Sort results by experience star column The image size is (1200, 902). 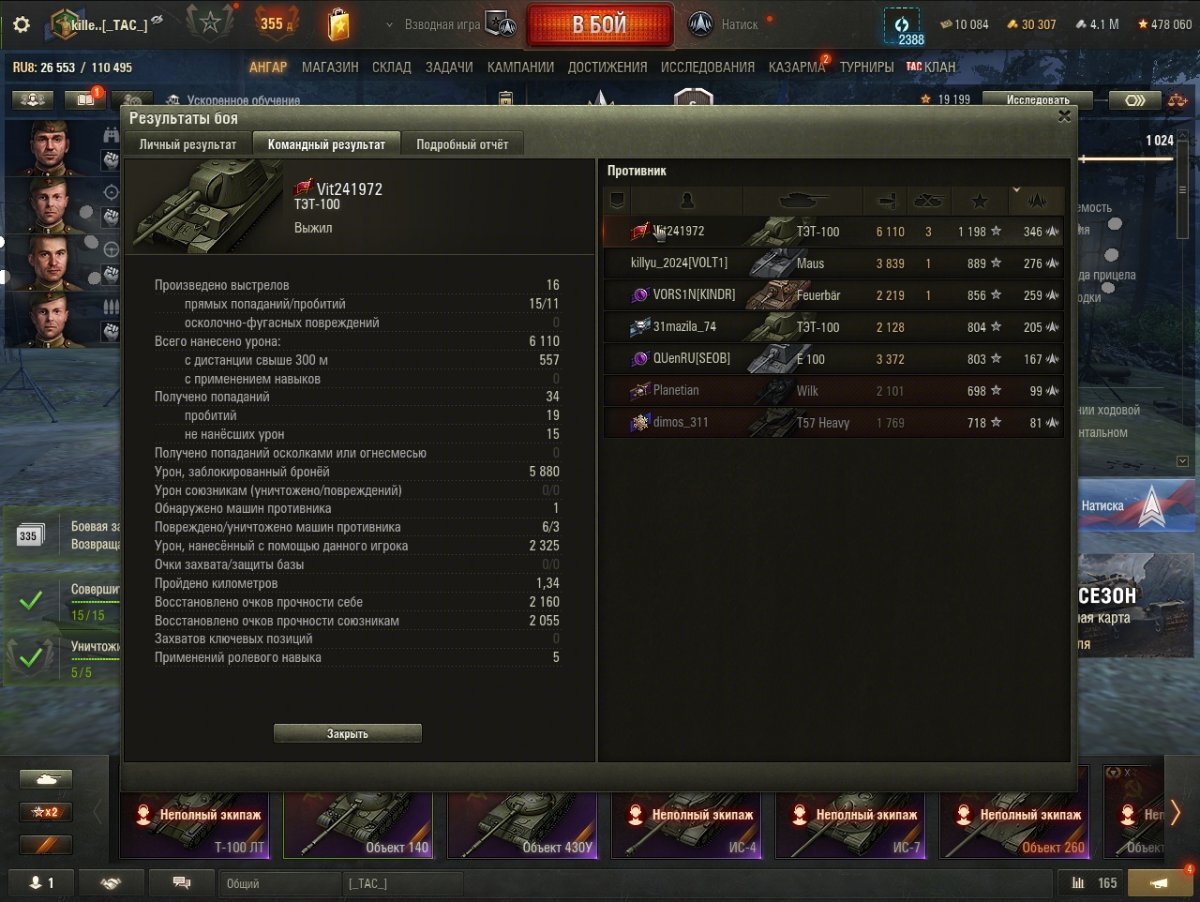979,201
